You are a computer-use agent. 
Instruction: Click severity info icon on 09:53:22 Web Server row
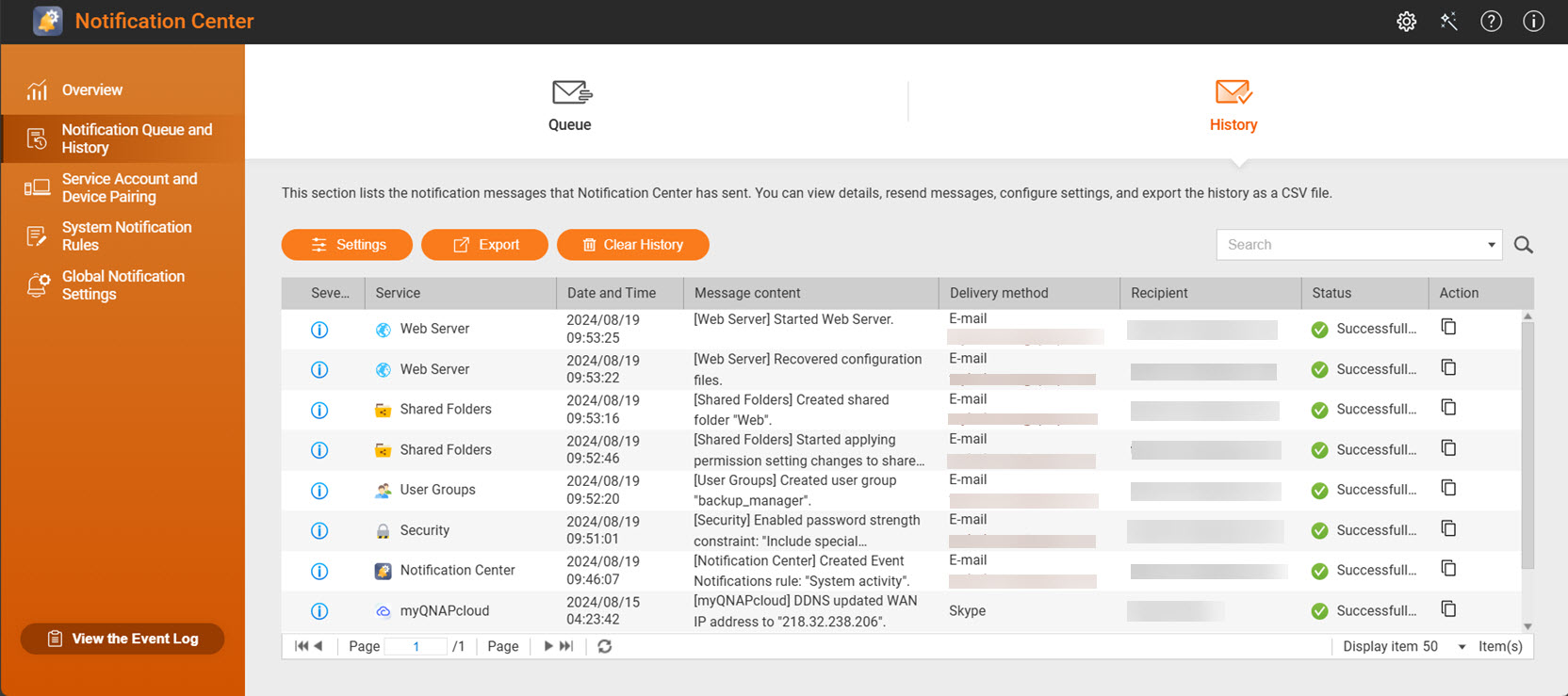pyautogui.click(x=319, y=370)
